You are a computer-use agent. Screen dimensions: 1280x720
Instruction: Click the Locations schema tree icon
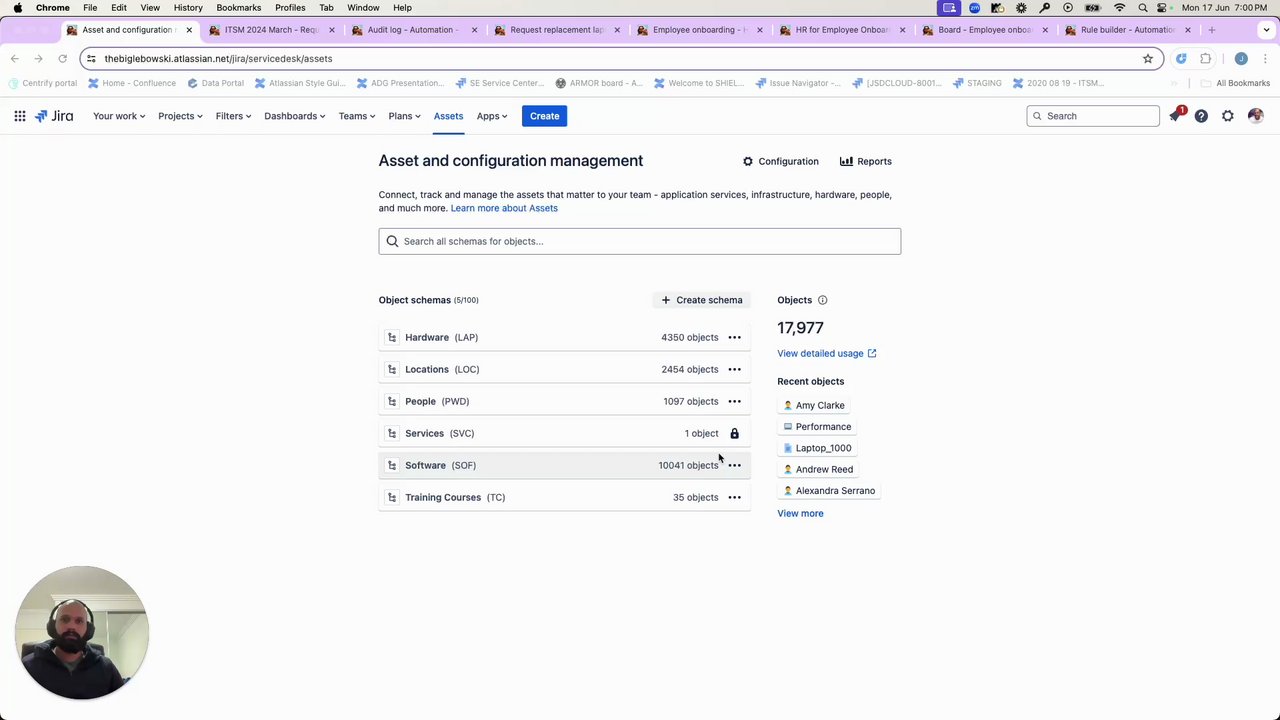pyautogui.click(x=392, y=370)
